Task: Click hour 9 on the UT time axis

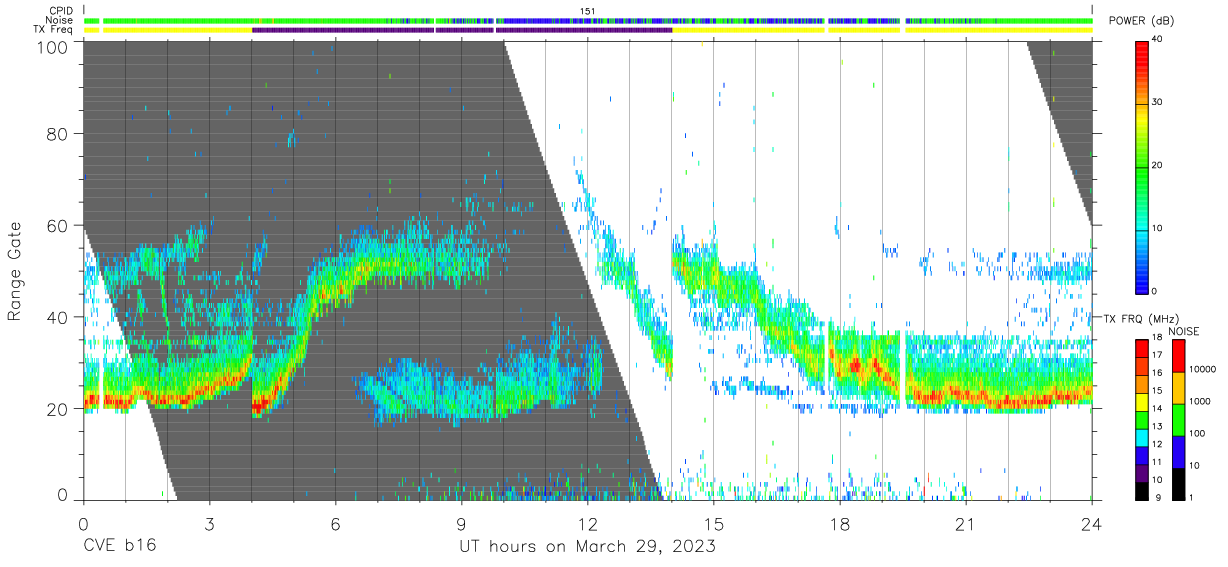Action: [461, 523]
